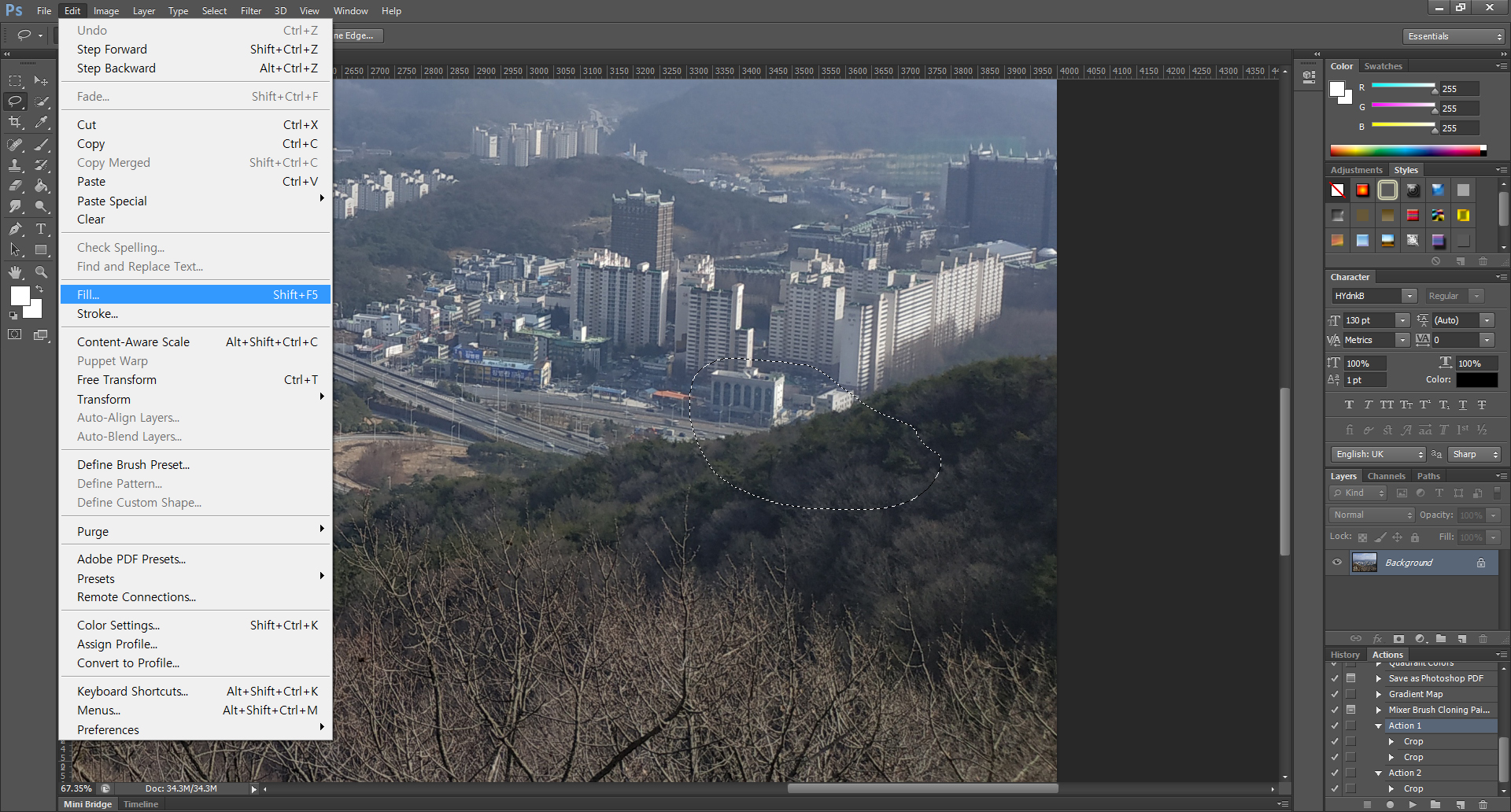Select the Dodge tool
Image resolution: width=1511 pixels, height=812 pixels.
click(x=42, y=206)
